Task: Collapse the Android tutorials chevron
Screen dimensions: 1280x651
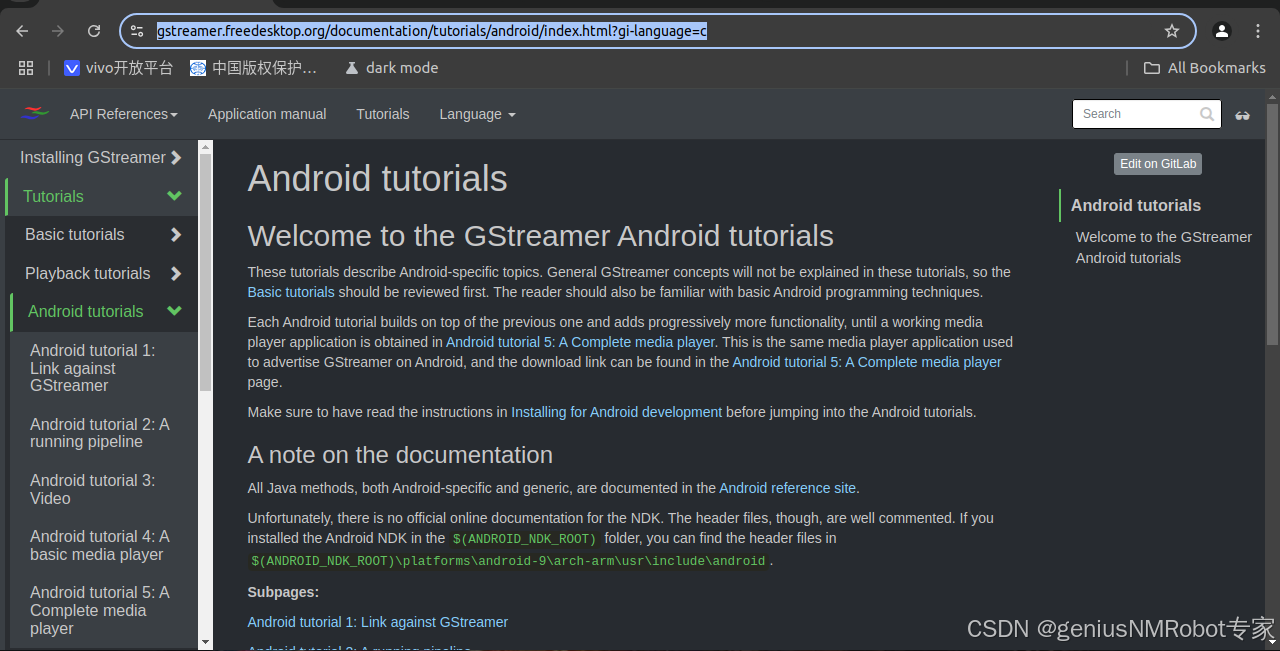Action: (175, 311)
